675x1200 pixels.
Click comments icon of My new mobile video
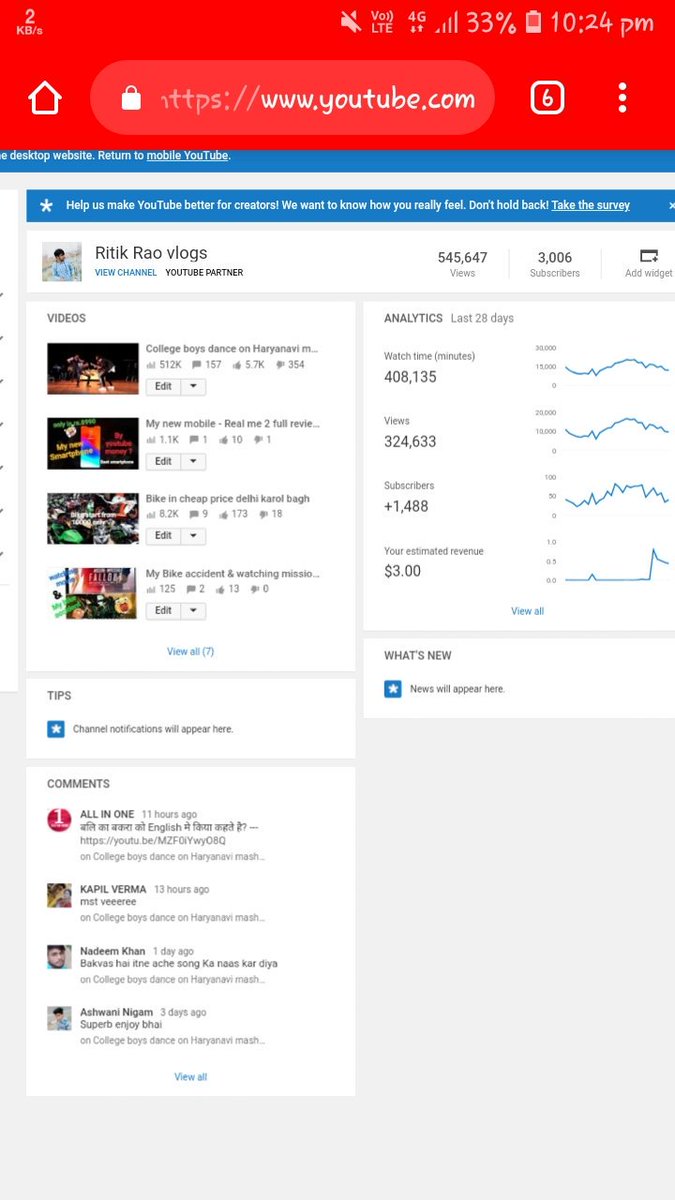coord(194,440)
